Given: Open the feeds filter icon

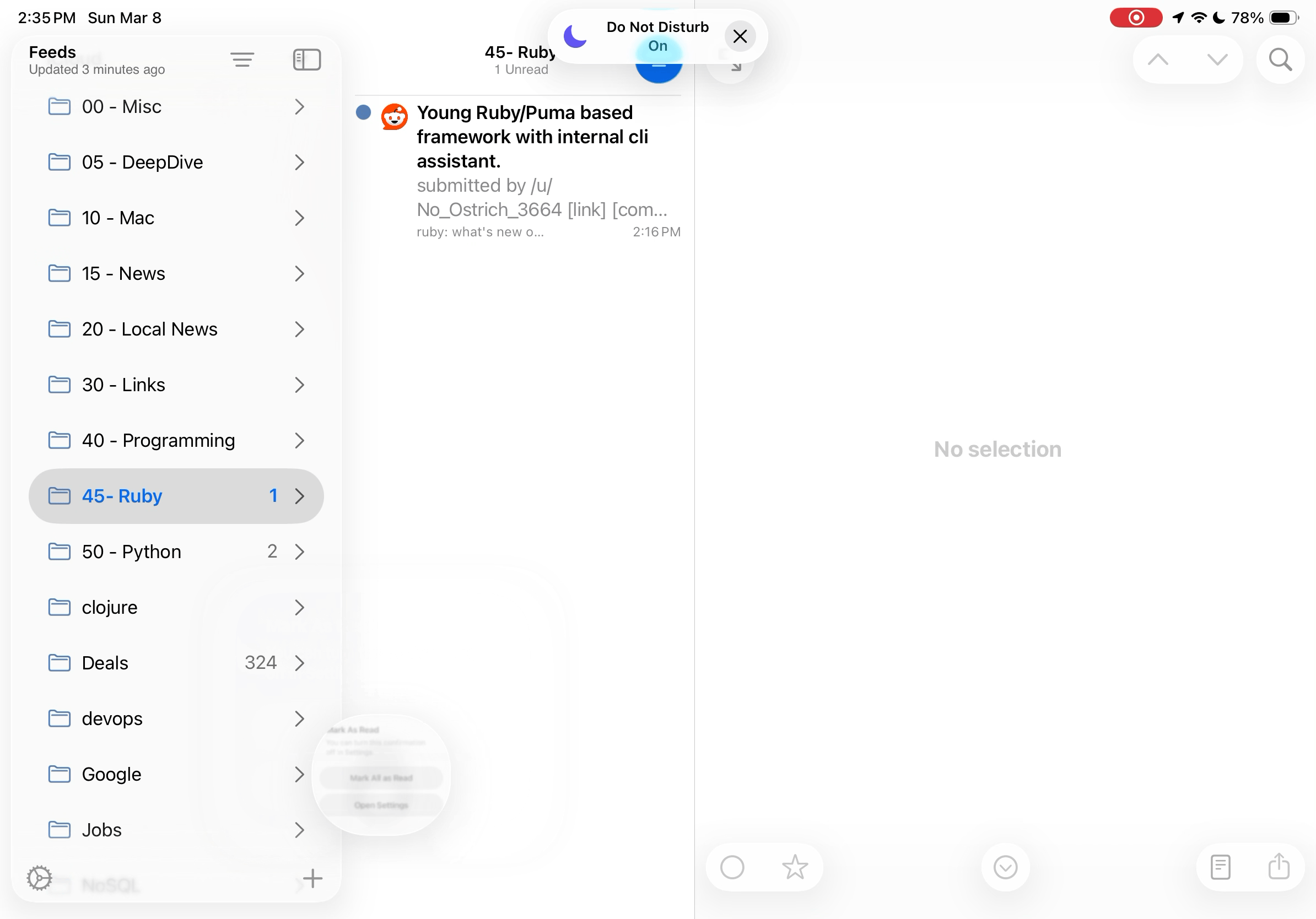Looking at the screenshot, I should 242,60.
